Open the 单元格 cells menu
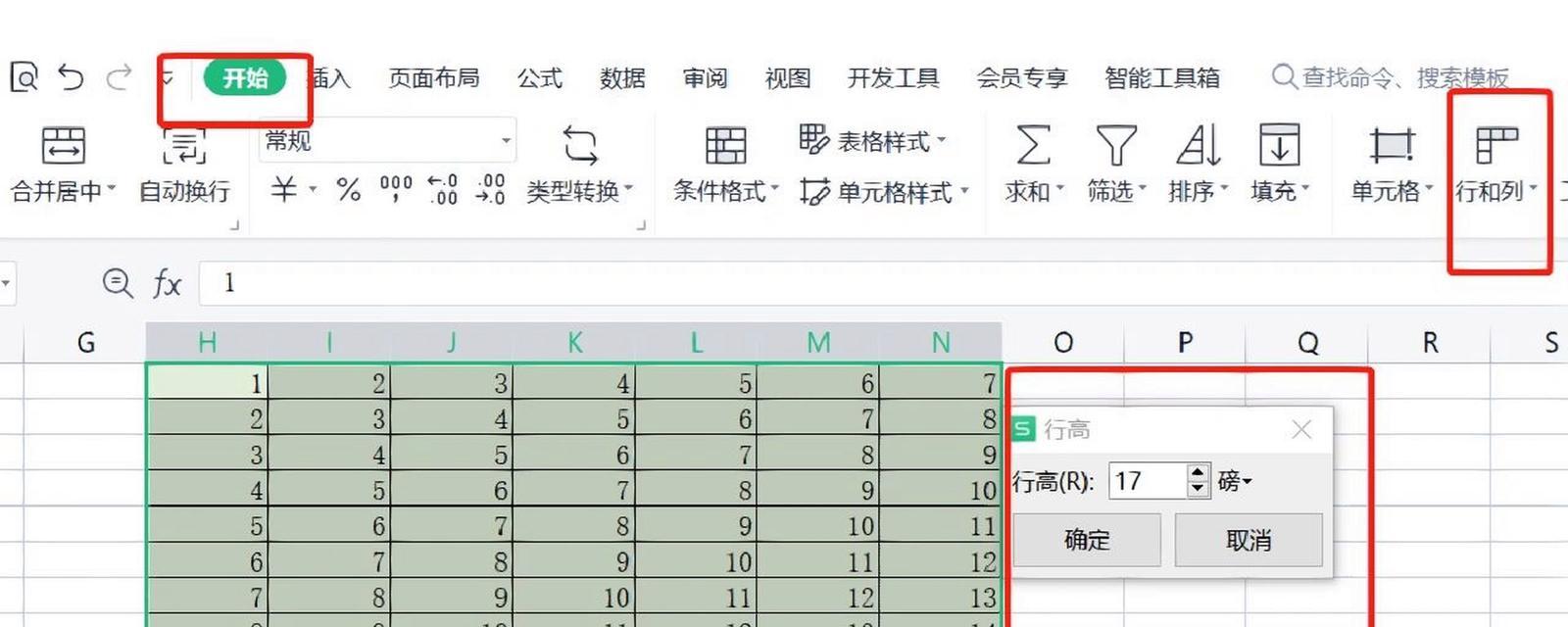The image size is (1568, 627). click(1392, 166)
